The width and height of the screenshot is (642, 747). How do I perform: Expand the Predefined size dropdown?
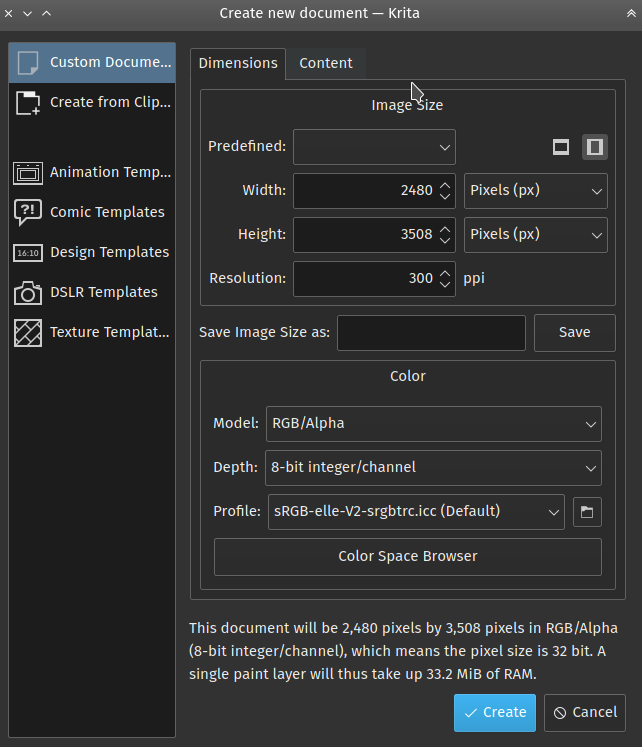(374, 147)
